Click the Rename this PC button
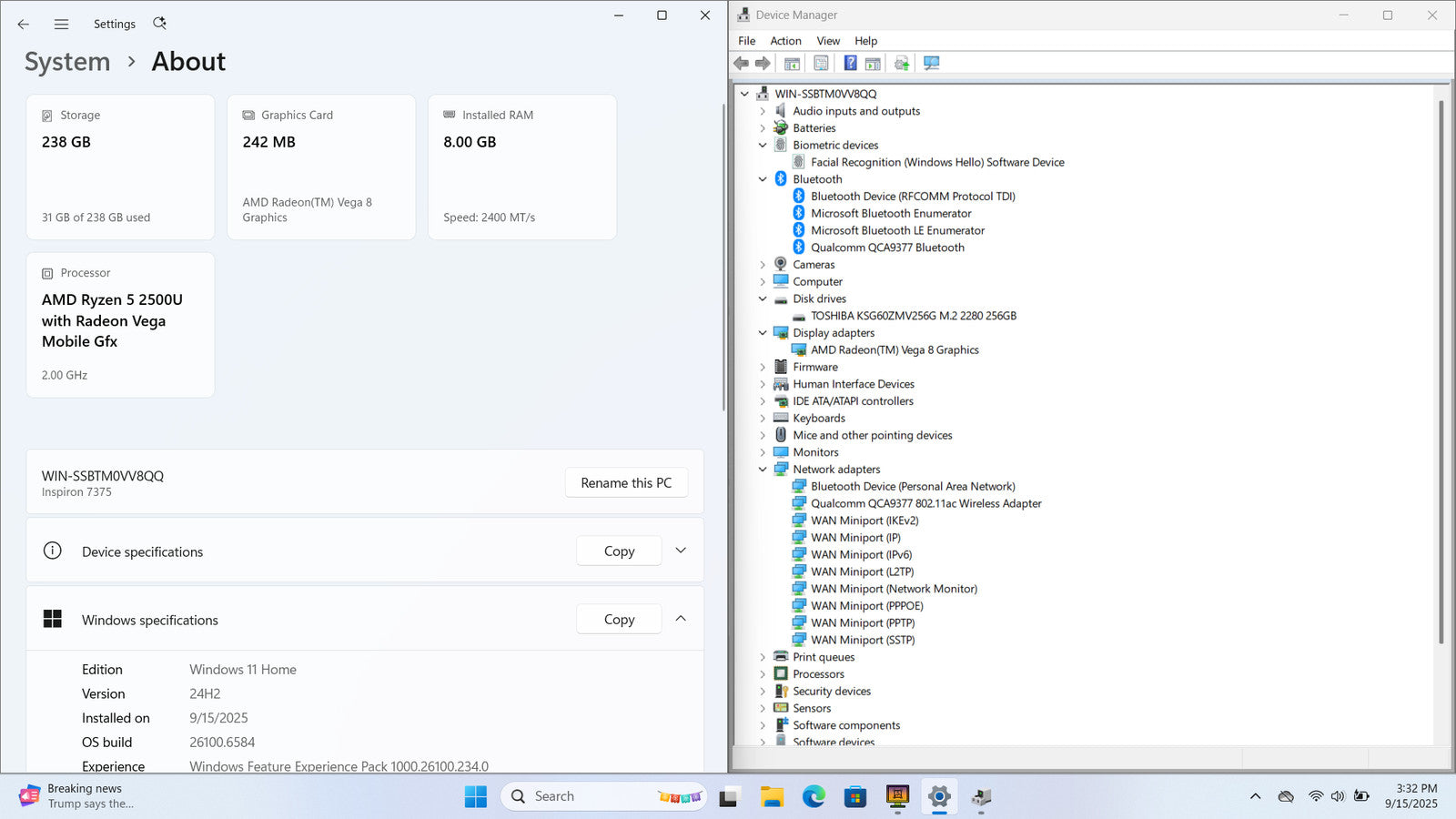Screen dimensions: 1456x819 click(x=626, y=483)
